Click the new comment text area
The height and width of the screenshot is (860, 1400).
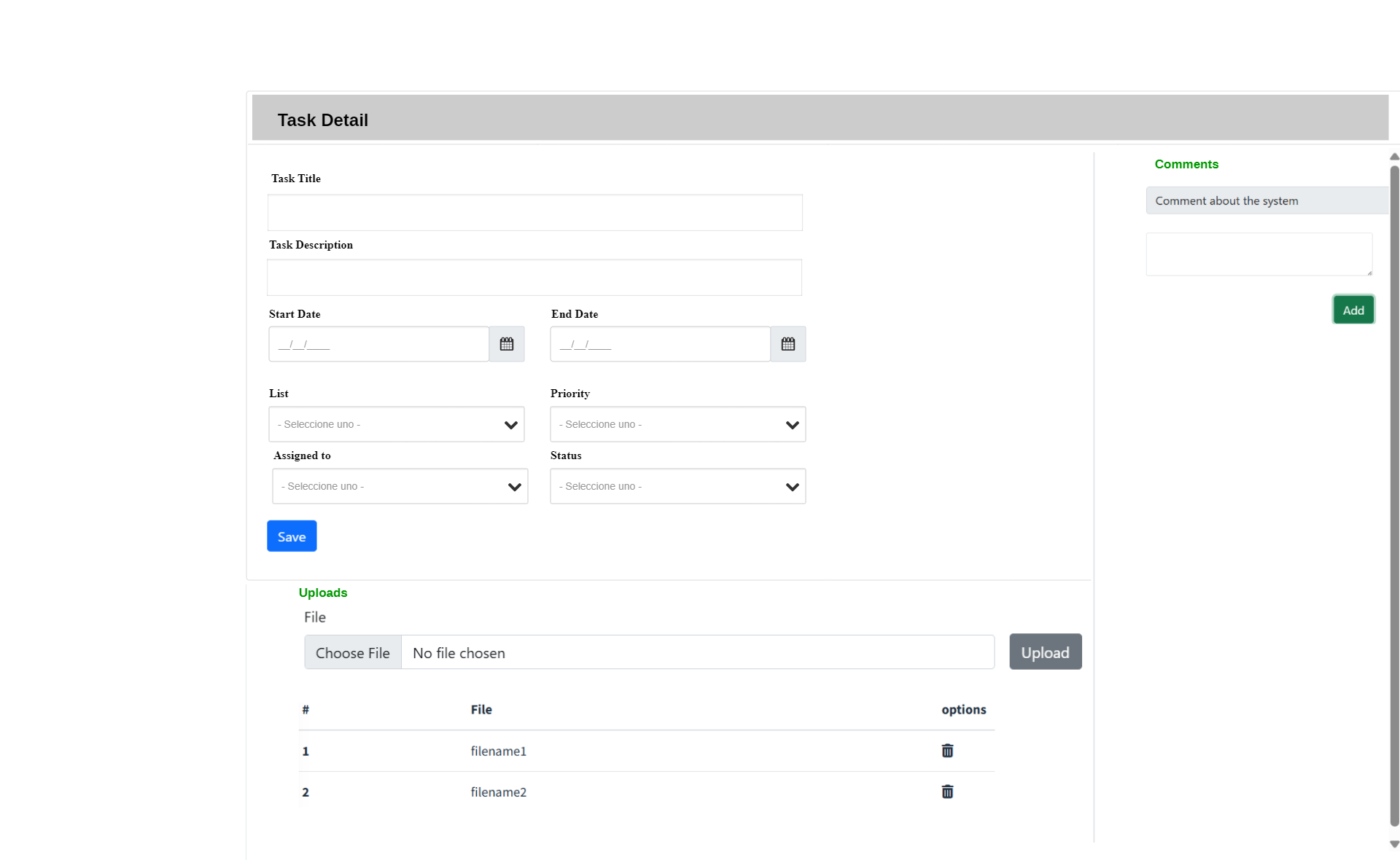(1259, 254)
